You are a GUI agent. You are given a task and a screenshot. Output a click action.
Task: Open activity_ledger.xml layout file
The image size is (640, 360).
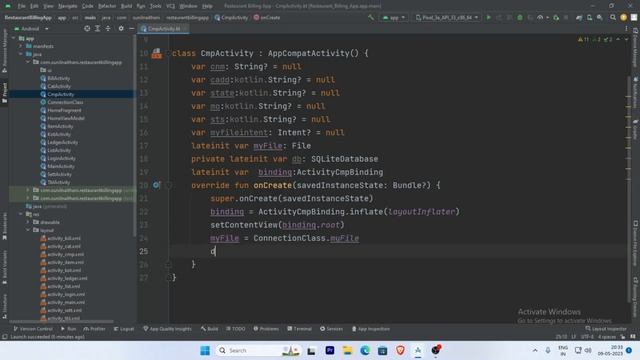67,278
